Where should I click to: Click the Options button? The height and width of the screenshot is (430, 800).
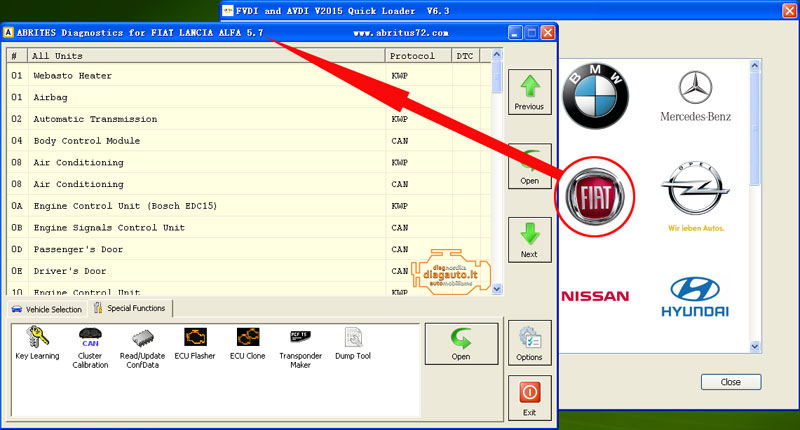tap(529, 343)
